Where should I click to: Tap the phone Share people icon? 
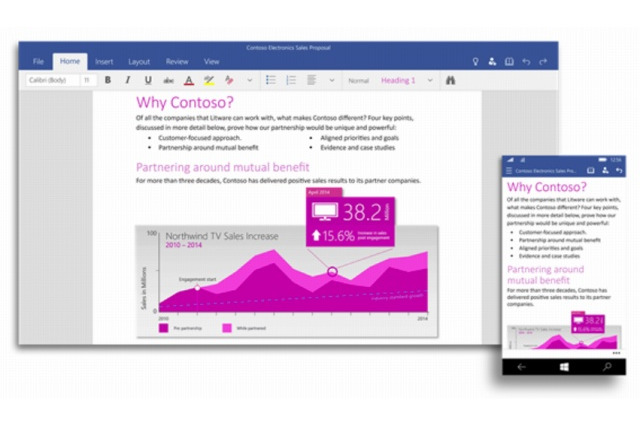(x=605, y=171)
